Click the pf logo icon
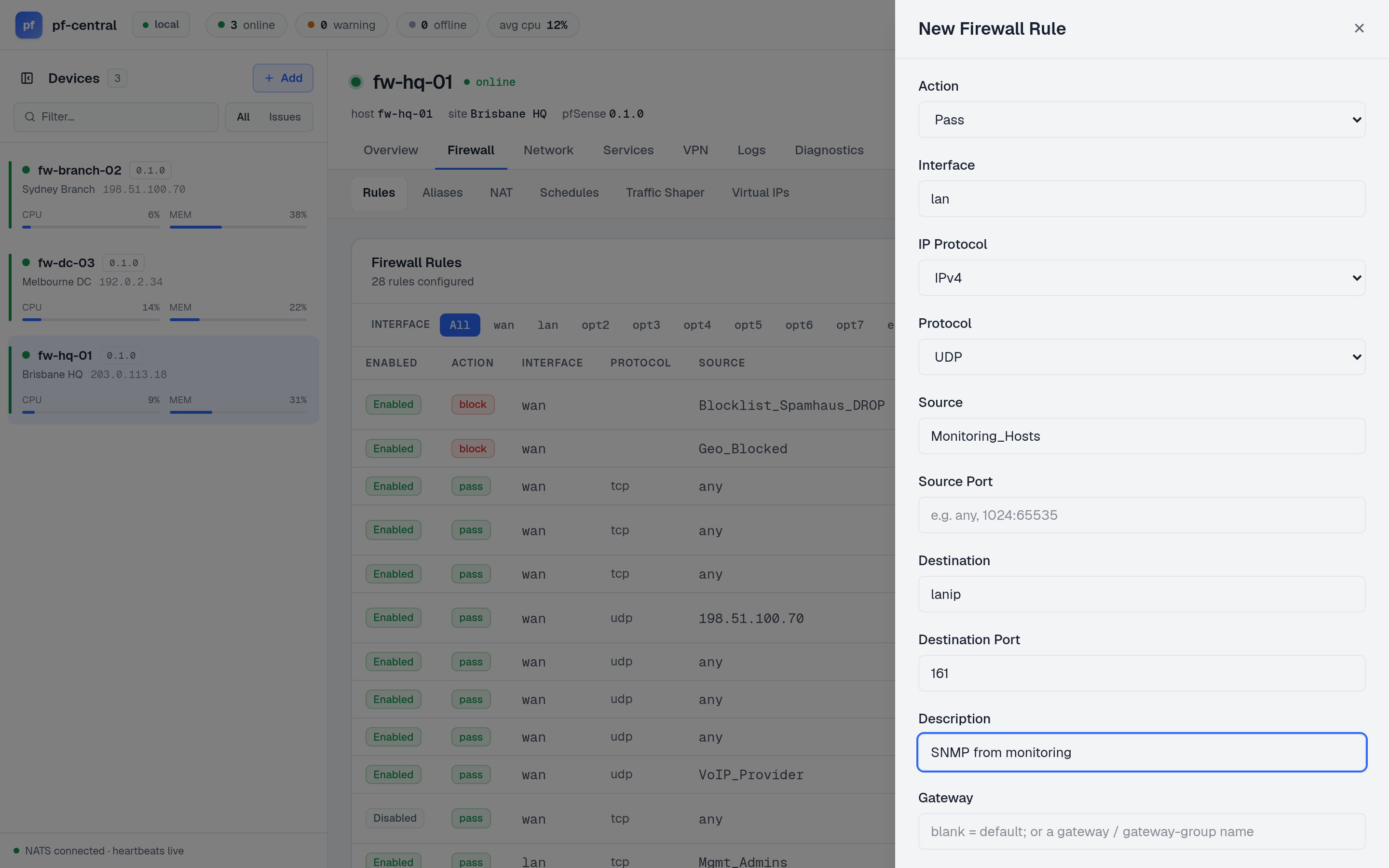1389x868 pixels. (29, 25)
